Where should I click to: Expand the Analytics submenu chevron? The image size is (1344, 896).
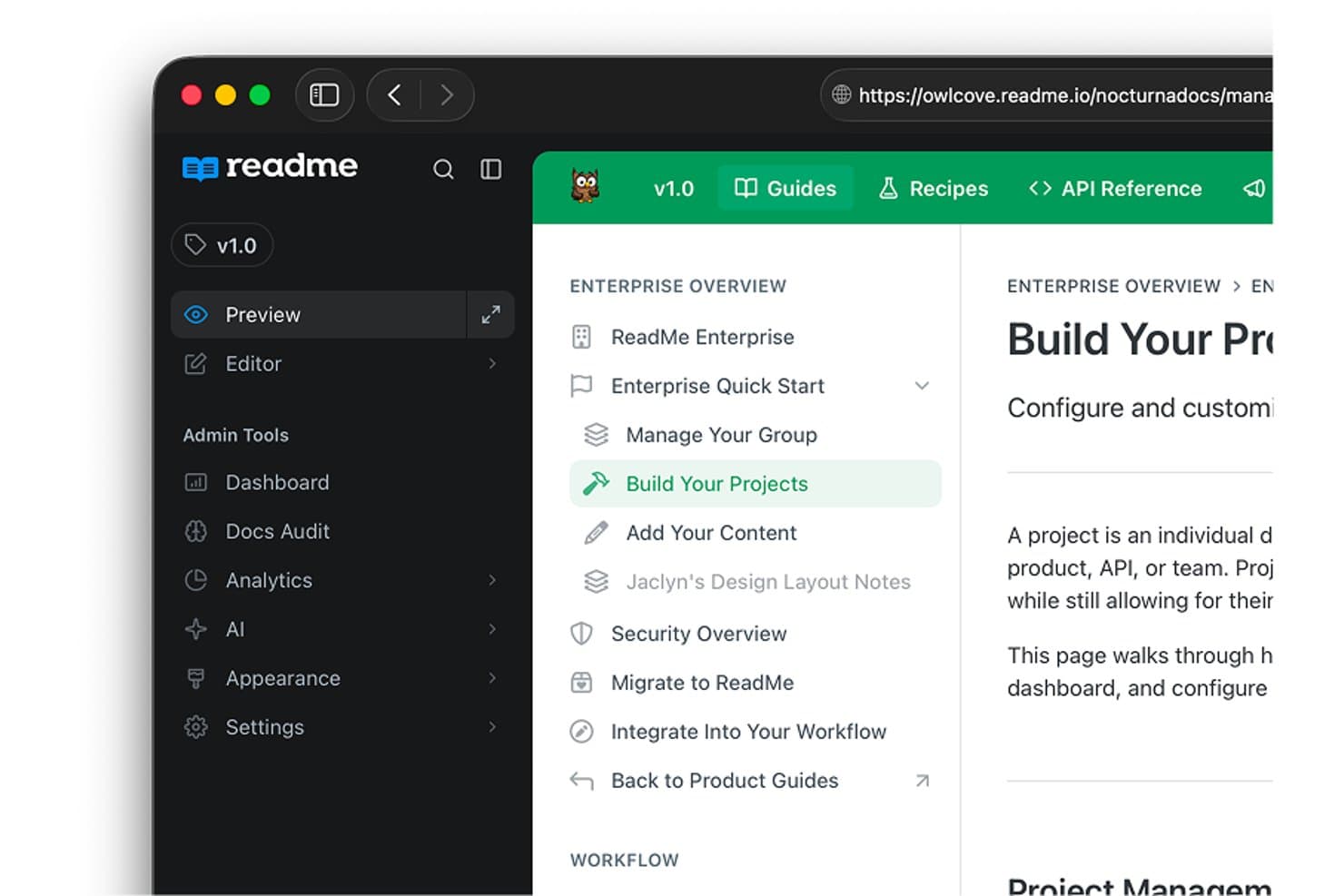click(x=492, y=581)
